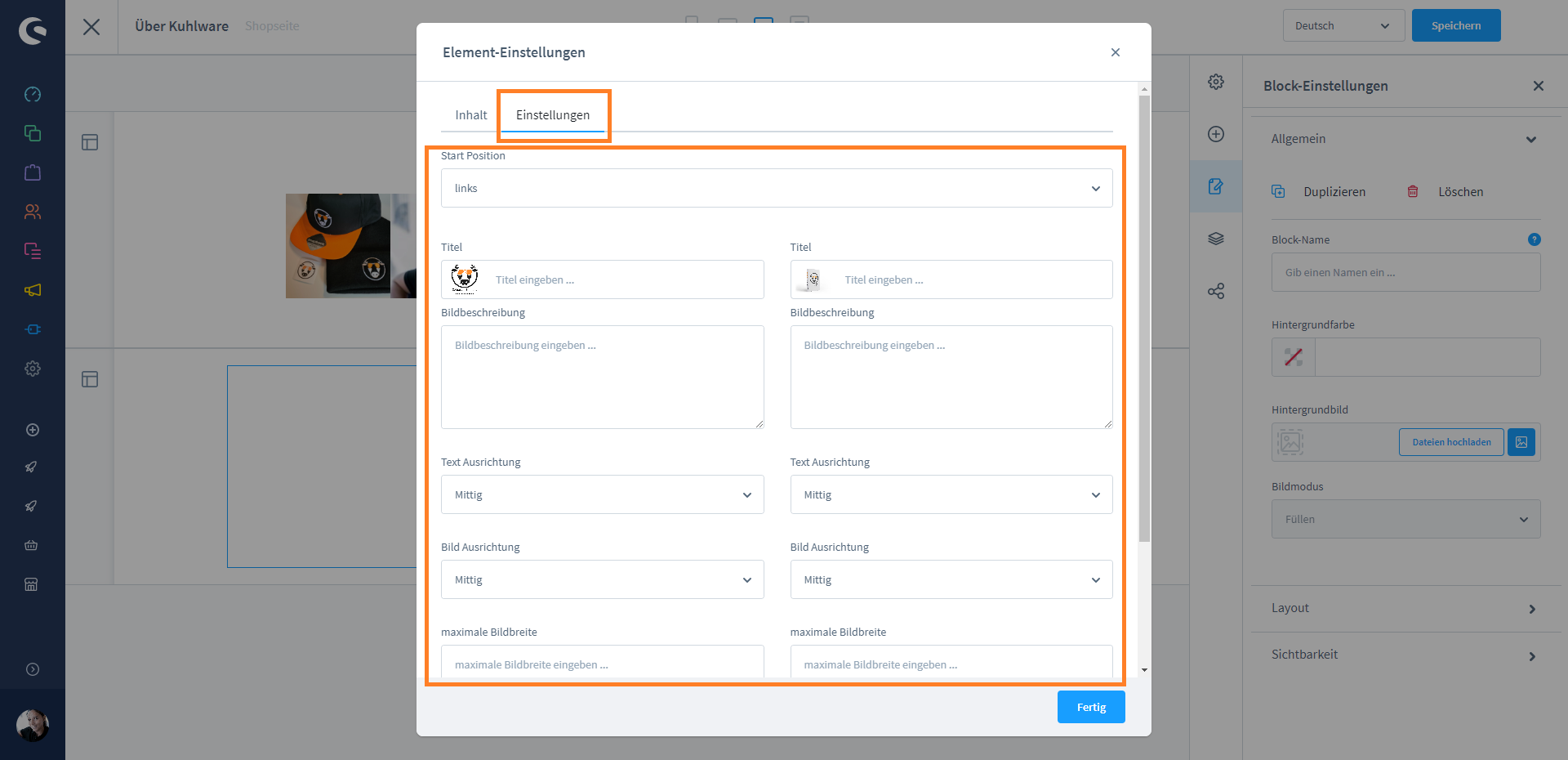Switch to the Inhalt tab

471,115
